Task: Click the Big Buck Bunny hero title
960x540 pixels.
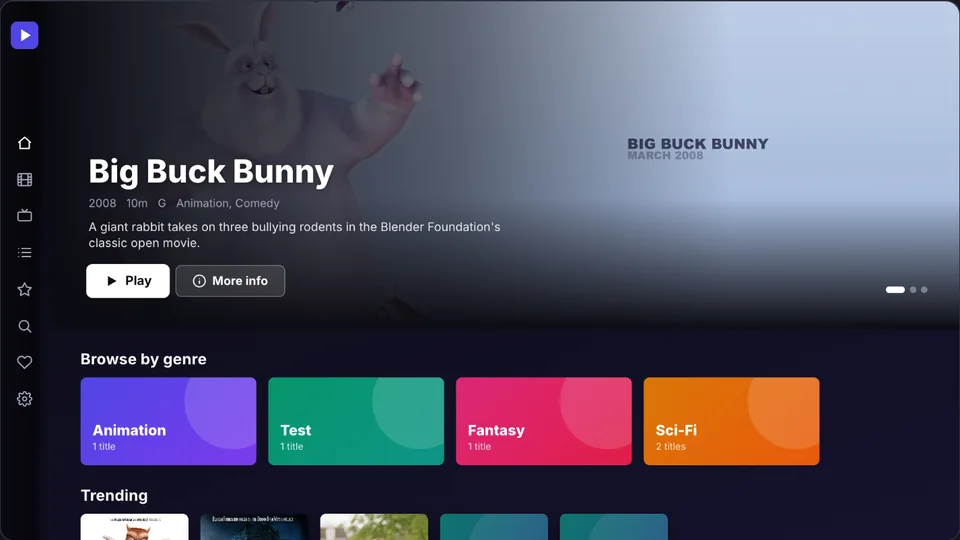Action: pos(211,171)
